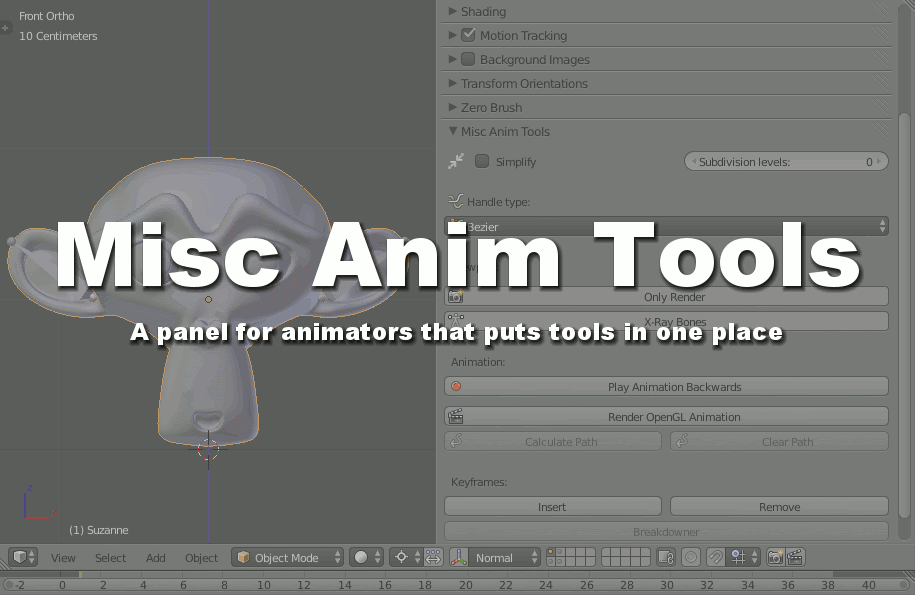The width and height of the screenshot is (915, 595).
Task: Open the Normal transform orientation dropdown
Action: (x=505, y=557)
